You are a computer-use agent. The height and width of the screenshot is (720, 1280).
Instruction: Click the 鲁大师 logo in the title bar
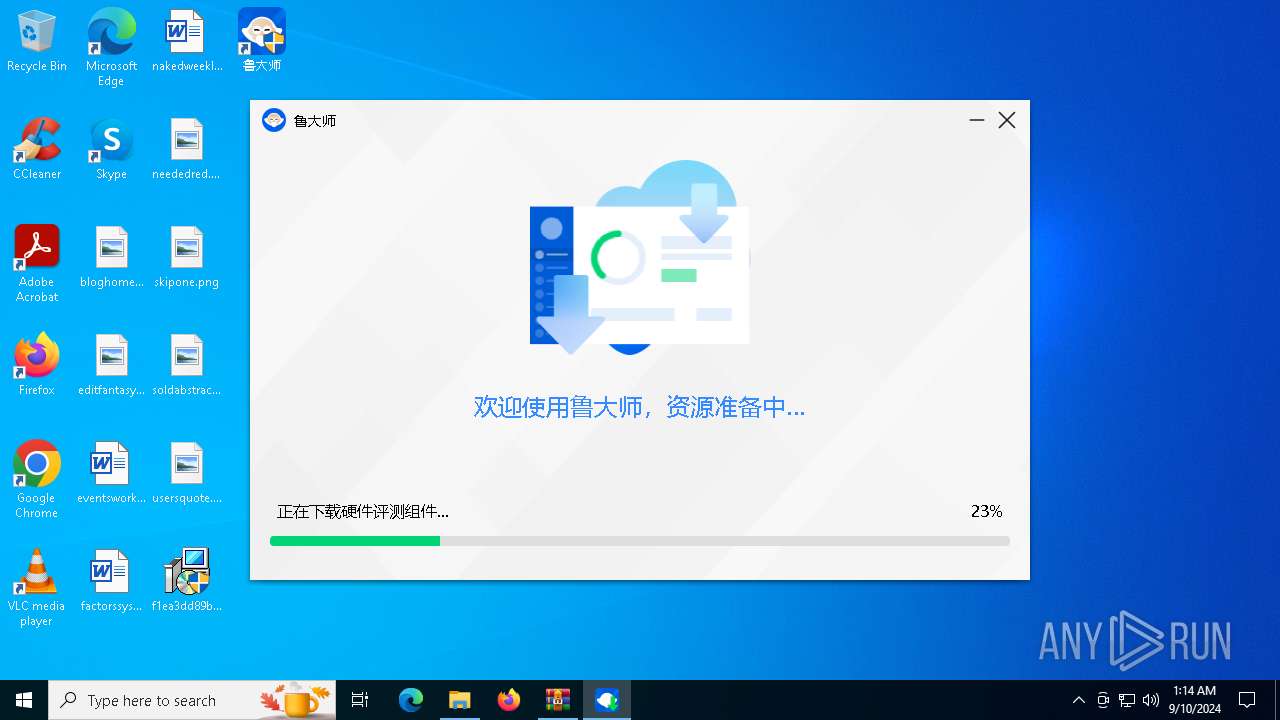point(274,120)
